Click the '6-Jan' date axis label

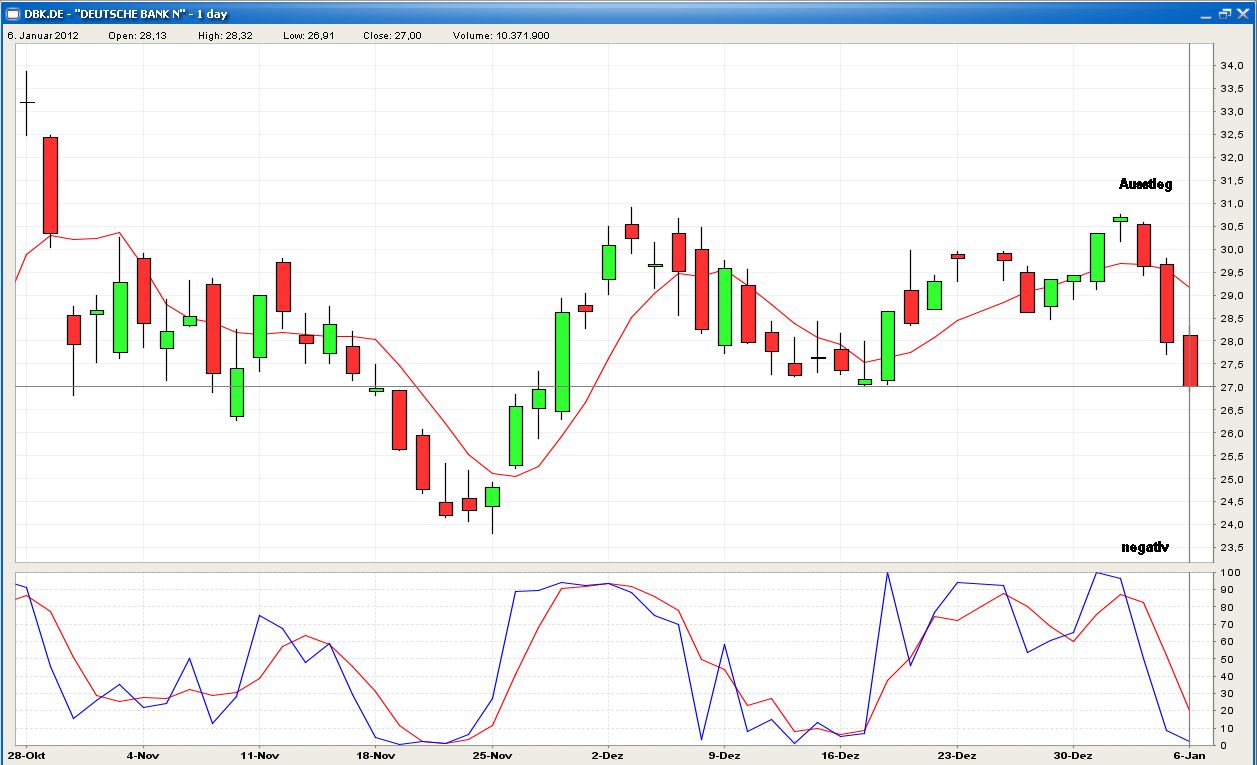(x=1188, y=755)
